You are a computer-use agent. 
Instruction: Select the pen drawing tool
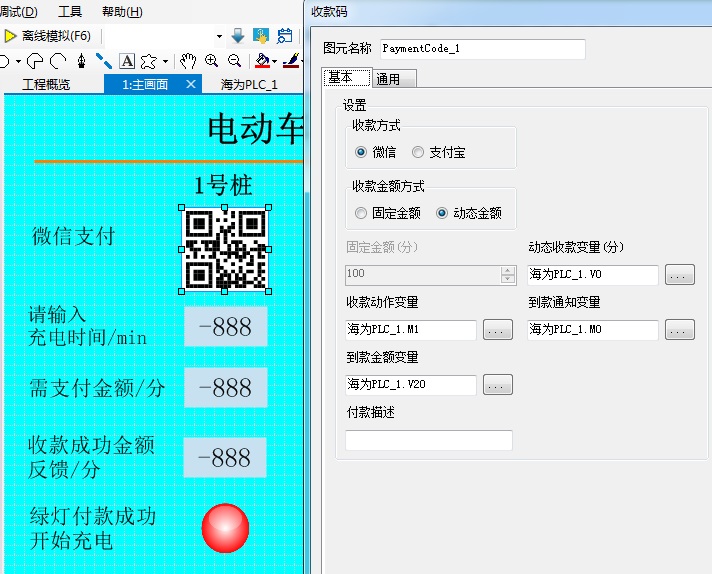80,61
